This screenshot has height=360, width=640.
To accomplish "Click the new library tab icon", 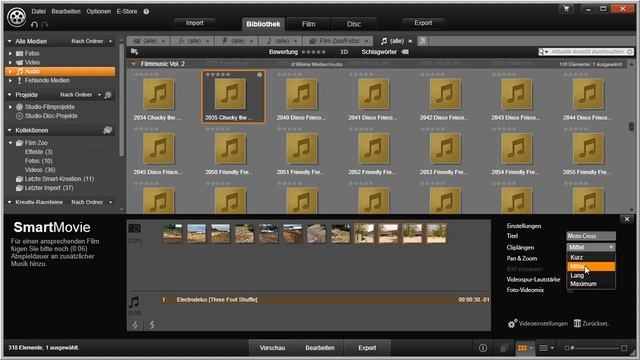I will 422,41.
